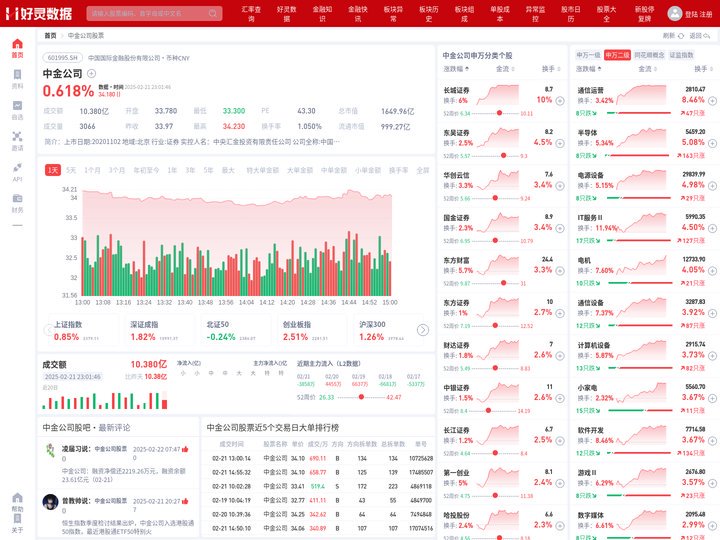Click the plus icon for 东方财富

(560, 271)
